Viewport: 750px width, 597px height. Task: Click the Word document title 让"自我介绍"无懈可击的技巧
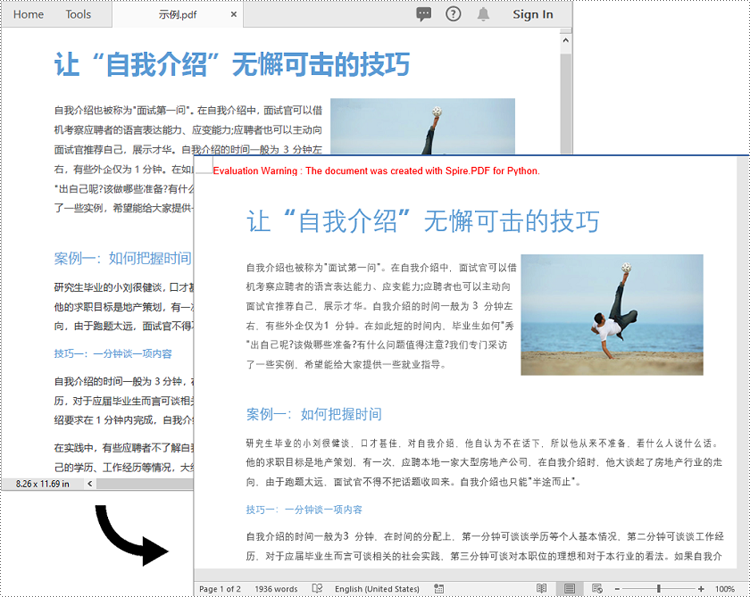pos(422,221)
